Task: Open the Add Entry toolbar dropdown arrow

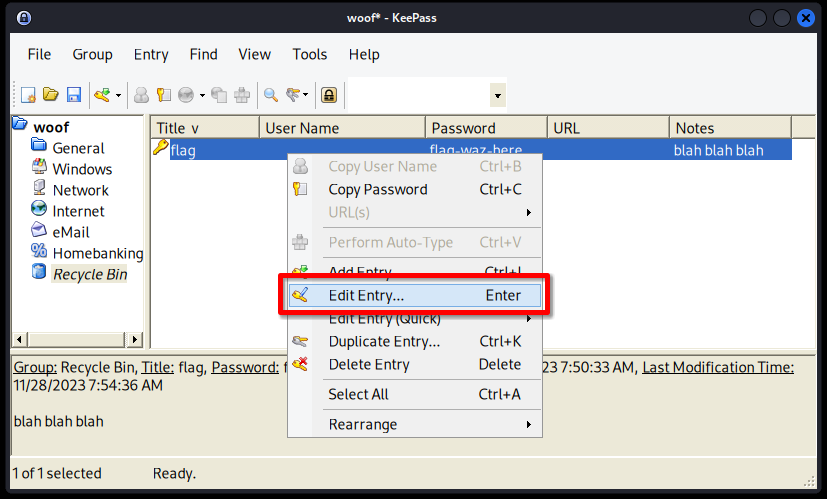Action: click(118, 95)
